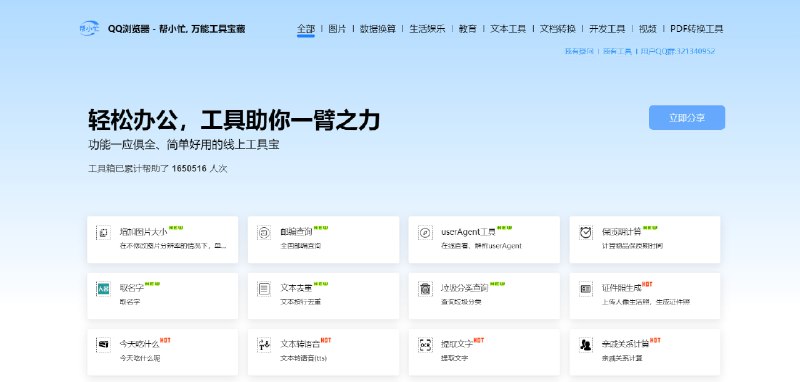Click the 垃圾分类查询 trash bin icon
This screenshot has width=800, height=382.
[425, 289]
